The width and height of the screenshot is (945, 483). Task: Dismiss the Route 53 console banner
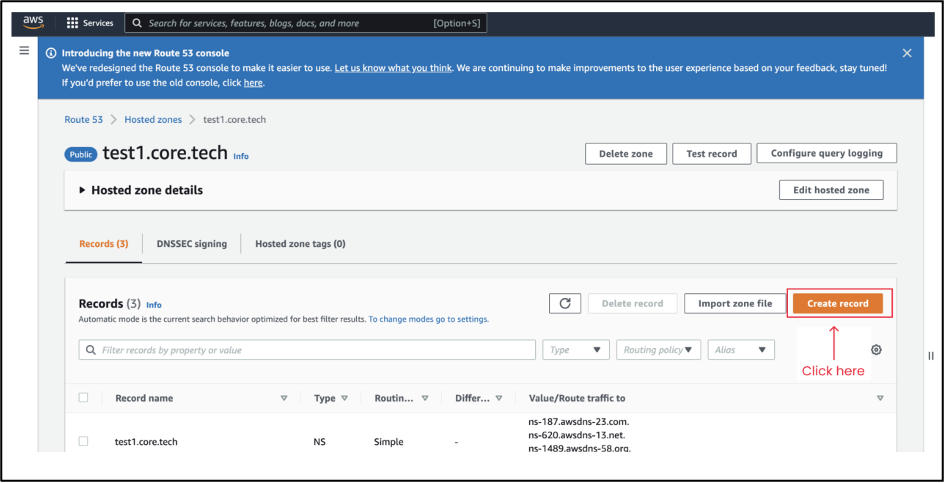pos(907,53)
